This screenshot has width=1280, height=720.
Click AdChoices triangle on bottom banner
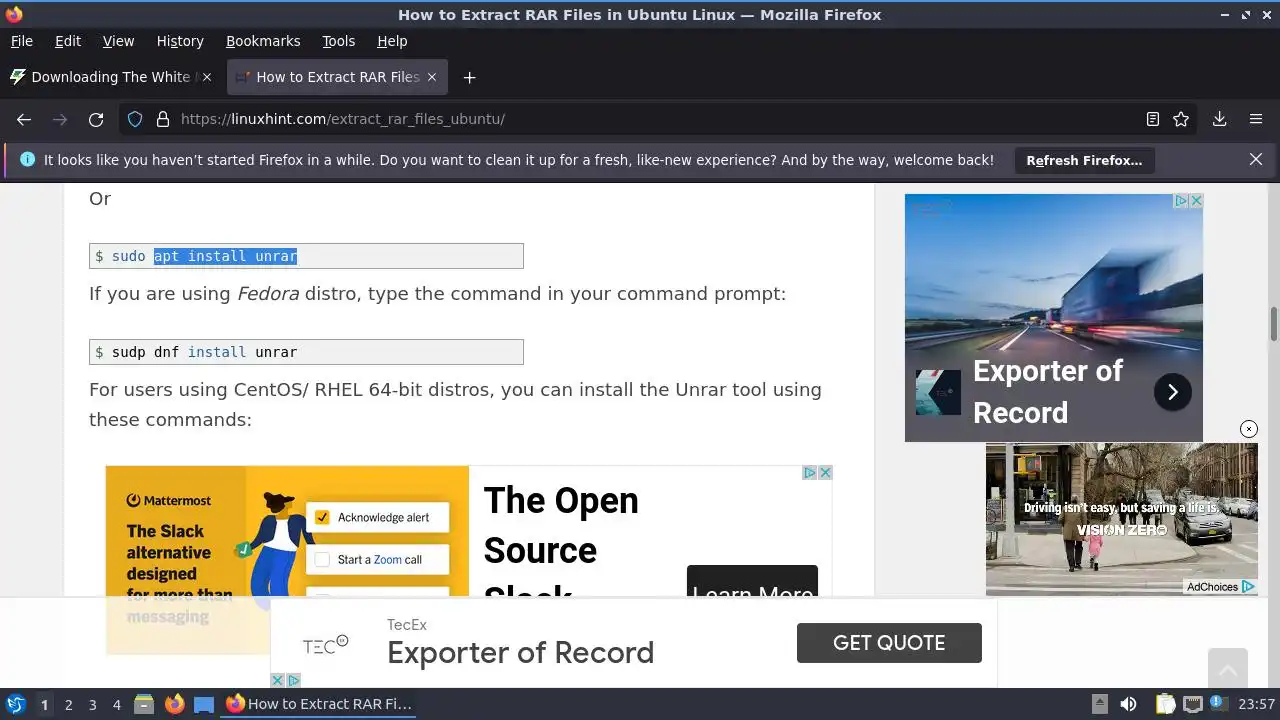pos(294,680)
